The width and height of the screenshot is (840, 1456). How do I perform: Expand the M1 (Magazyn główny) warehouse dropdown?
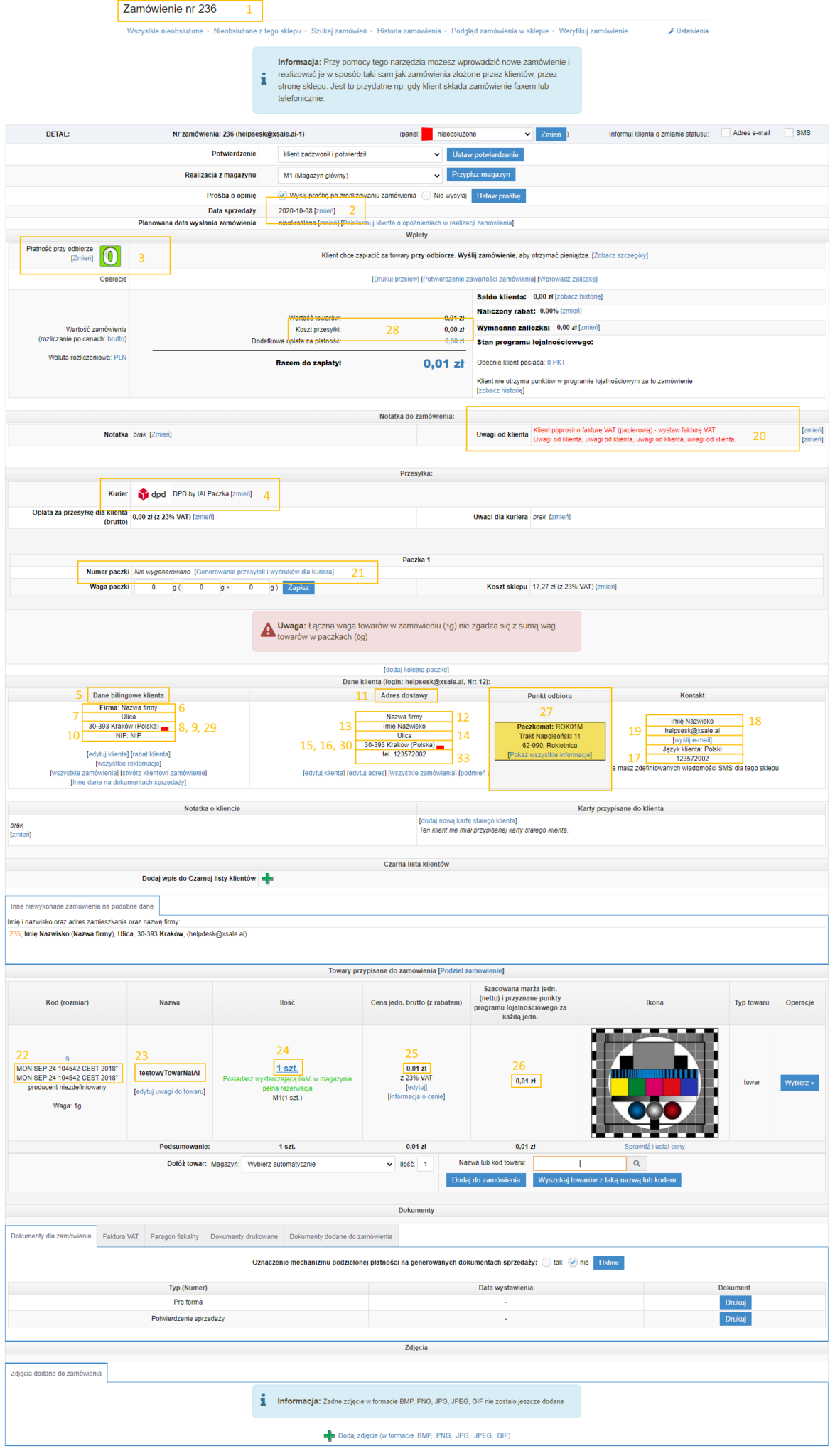[360, 176]
